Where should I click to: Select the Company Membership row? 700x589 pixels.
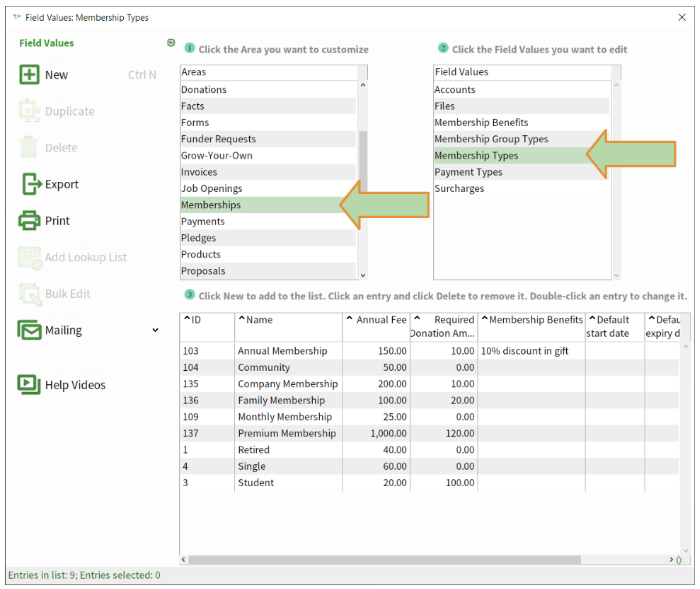tap(429, 384)
